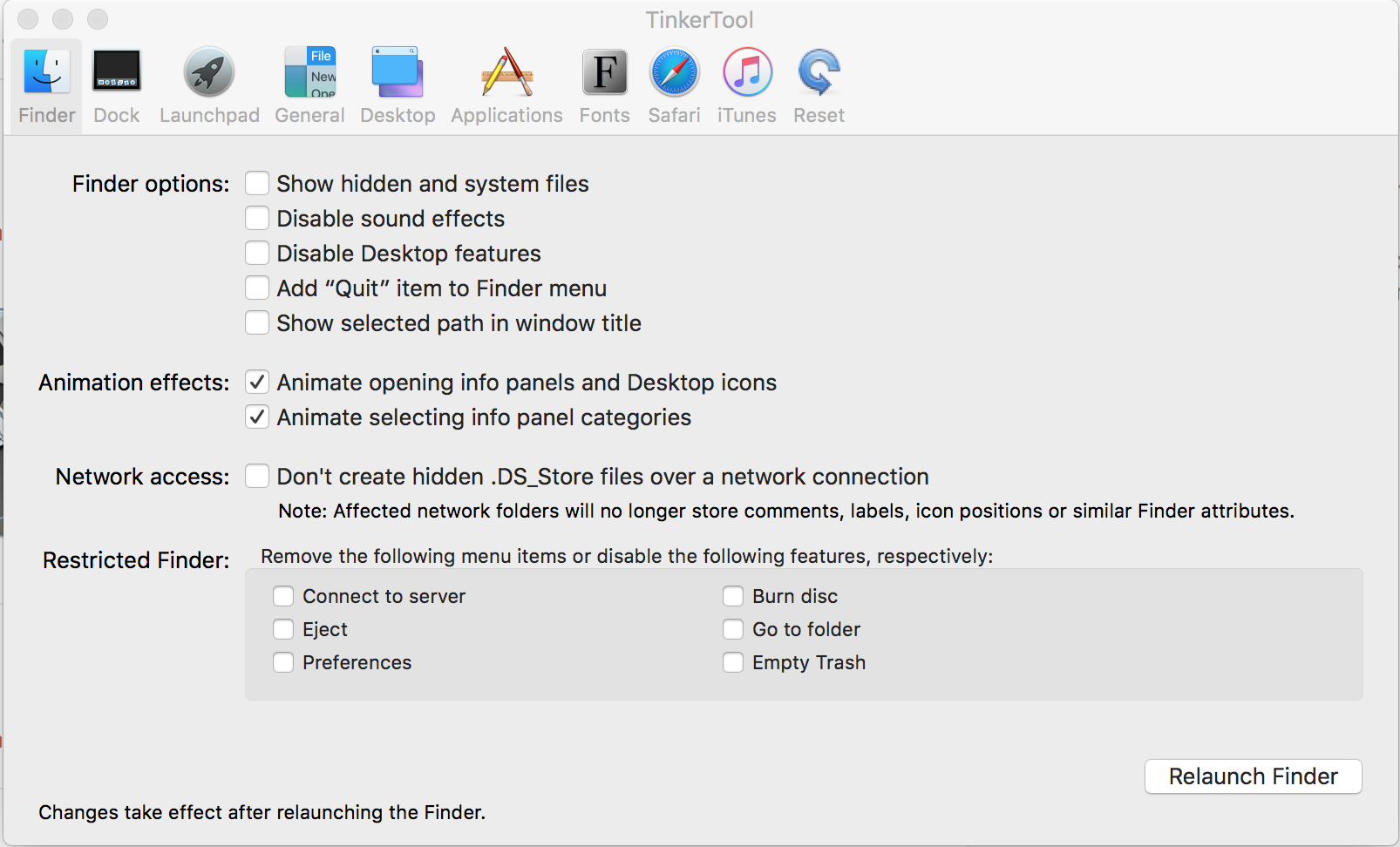Uncheck Animate opening info panels option
This screenshot has width=1400, height=847.
(257, 382)
